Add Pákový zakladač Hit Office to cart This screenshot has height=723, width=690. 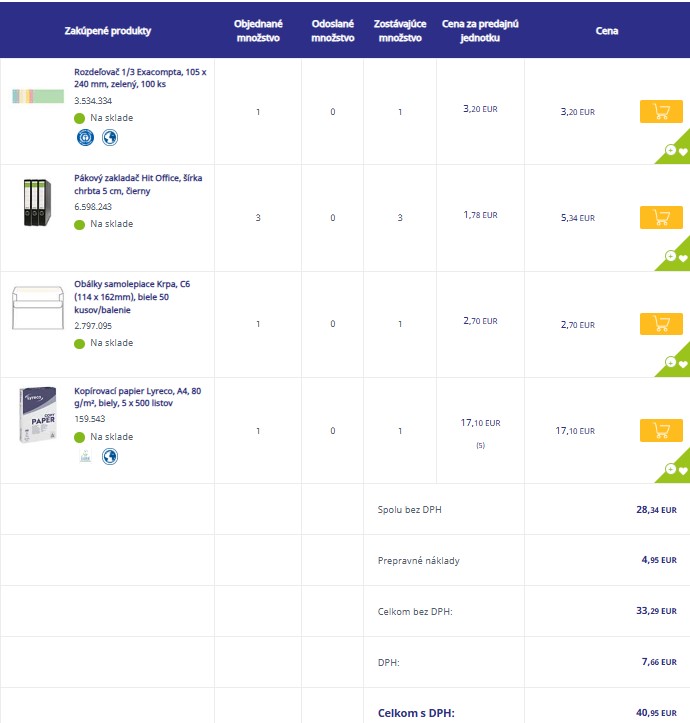tap(661, 217)
